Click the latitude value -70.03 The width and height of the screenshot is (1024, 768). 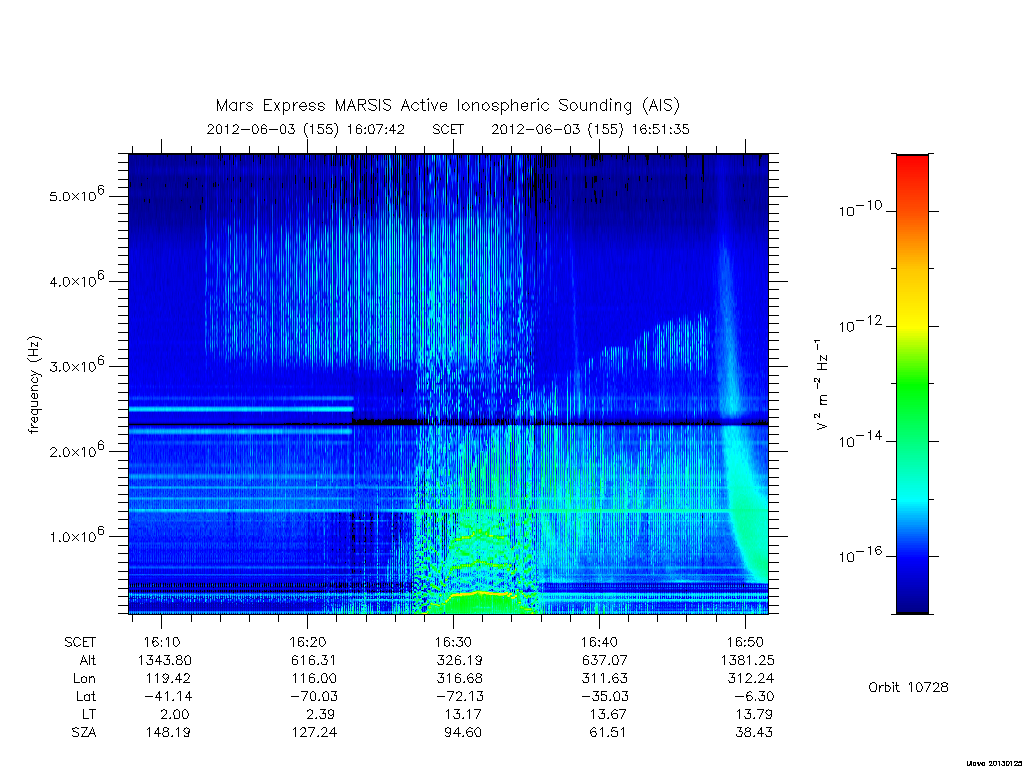313,696
